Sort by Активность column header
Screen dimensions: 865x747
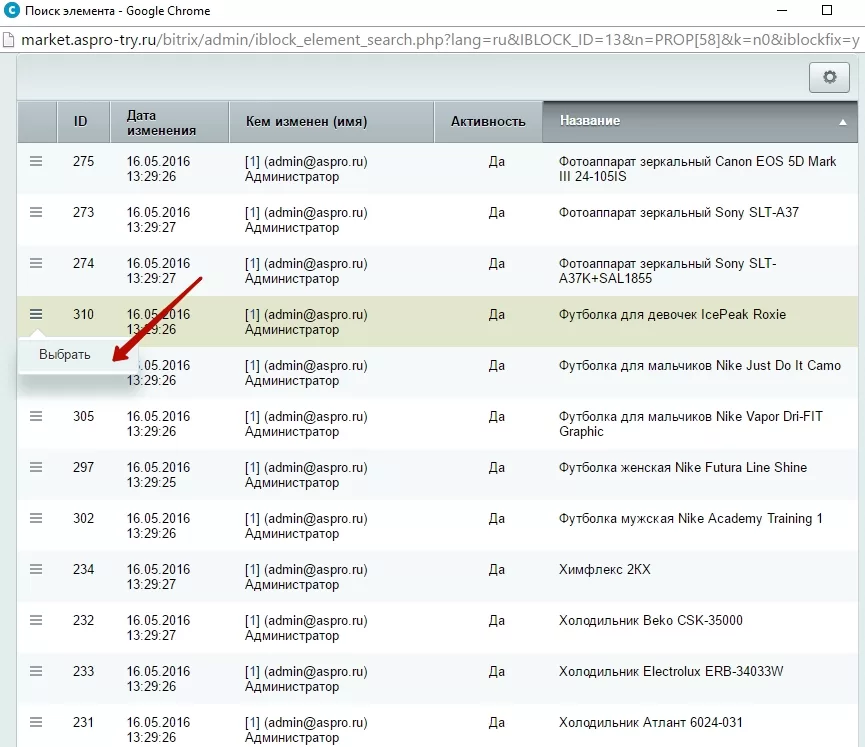coord(488,121)
